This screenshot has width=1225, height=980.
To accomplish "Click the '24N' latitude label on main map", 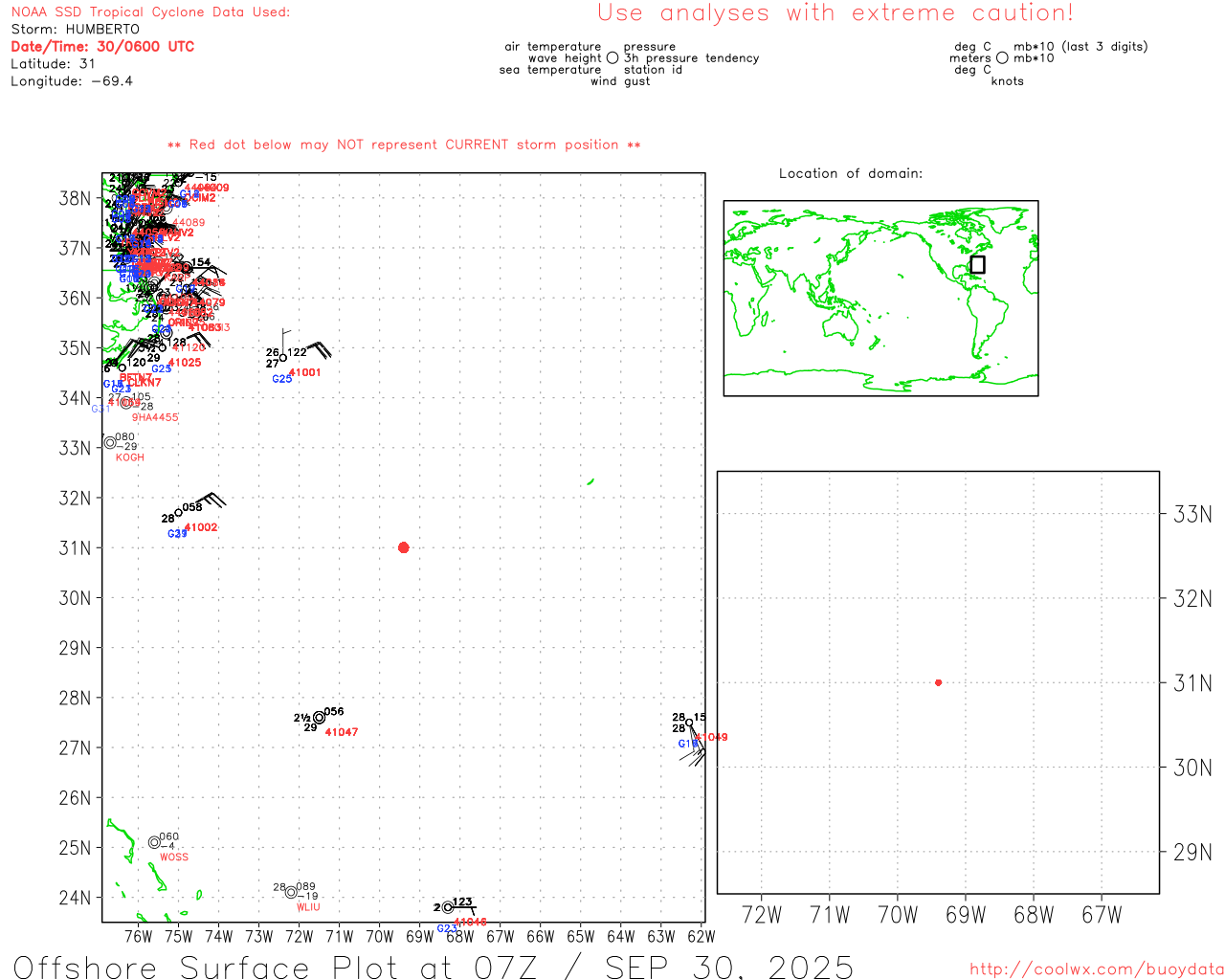I will 75,898.
